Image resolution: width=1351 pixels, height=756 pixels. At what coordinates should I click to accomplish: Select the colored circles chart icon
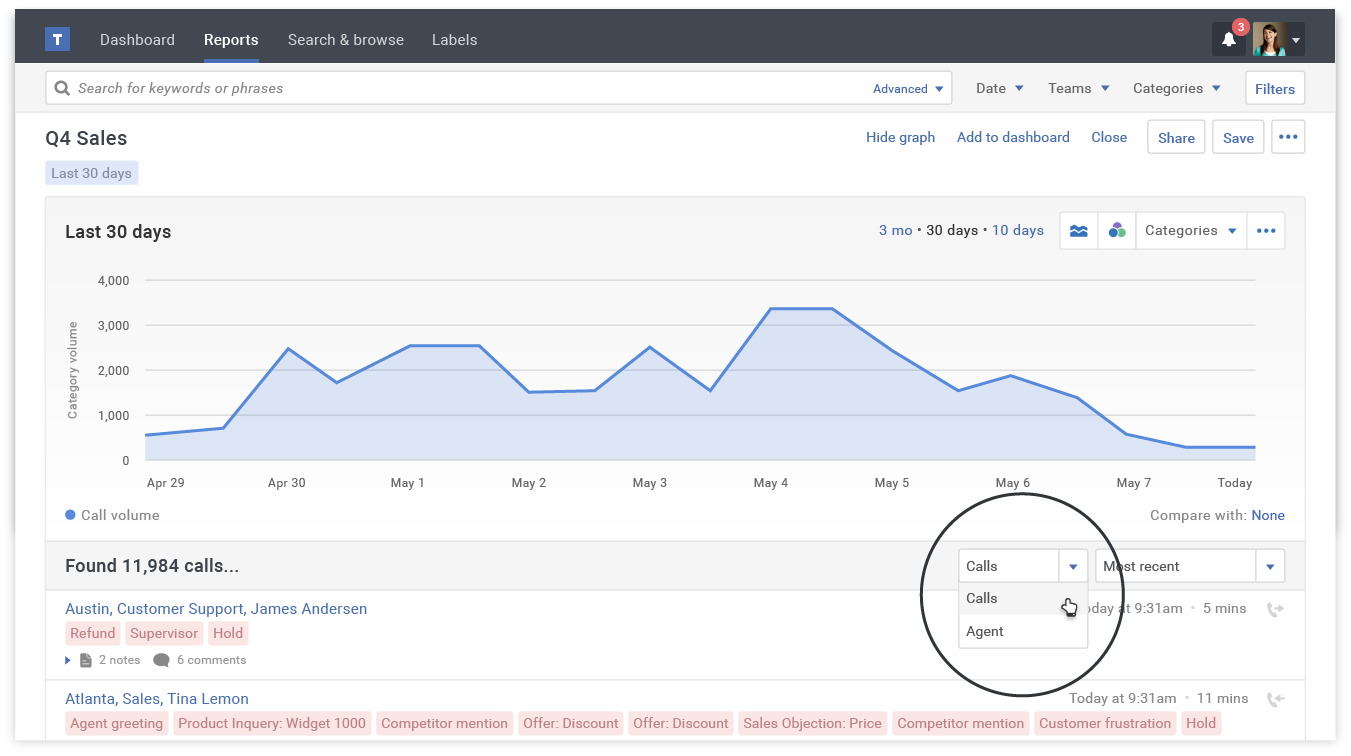click(1117, 231)
